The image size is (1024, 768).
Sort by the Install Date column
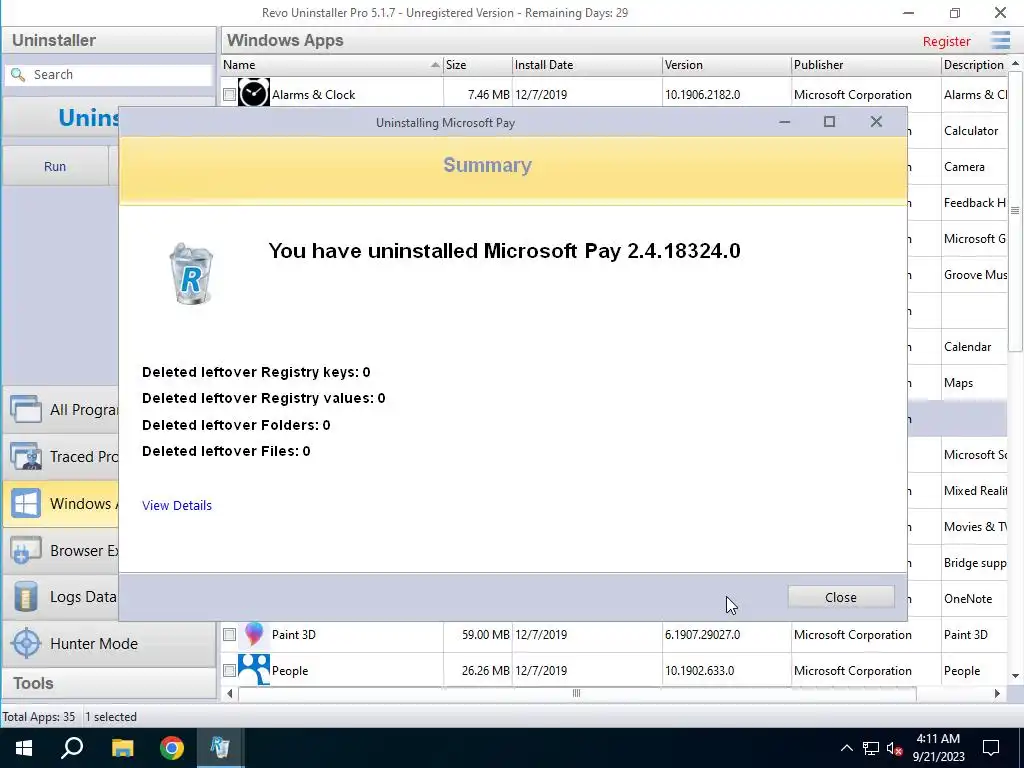[x=586, y=65]
